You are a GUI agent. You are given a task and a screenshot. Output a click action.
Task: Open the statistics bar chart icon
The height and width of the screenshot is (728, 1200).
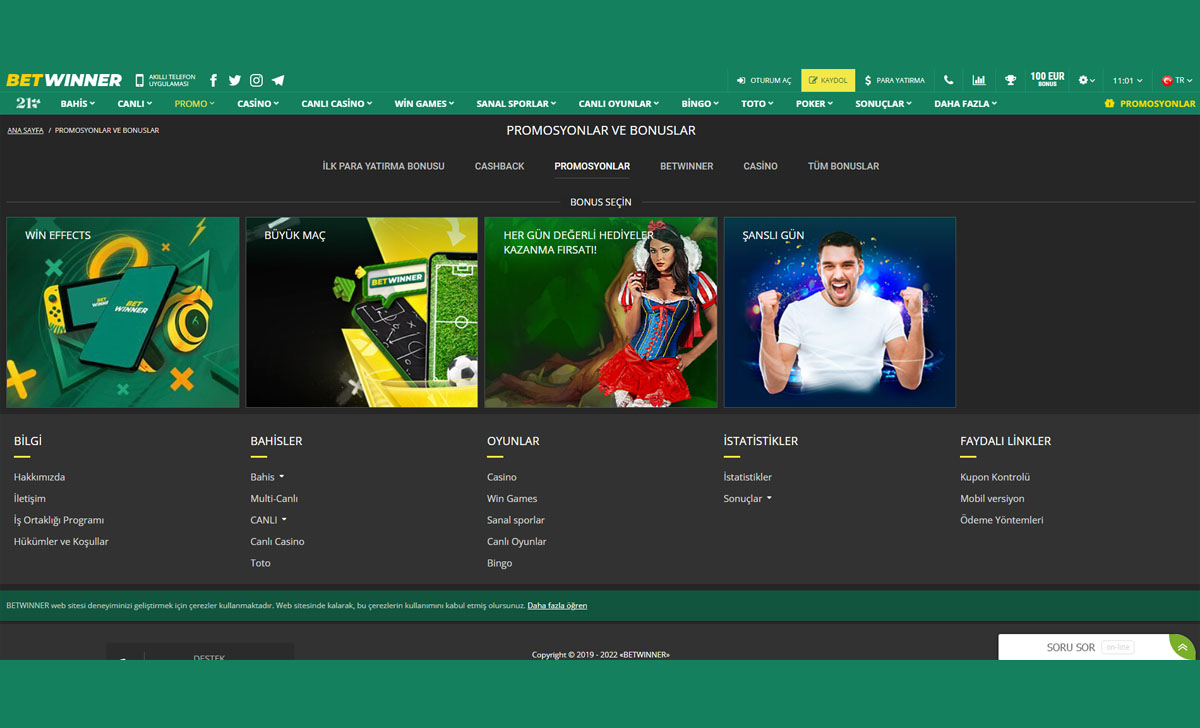(978, 80)
